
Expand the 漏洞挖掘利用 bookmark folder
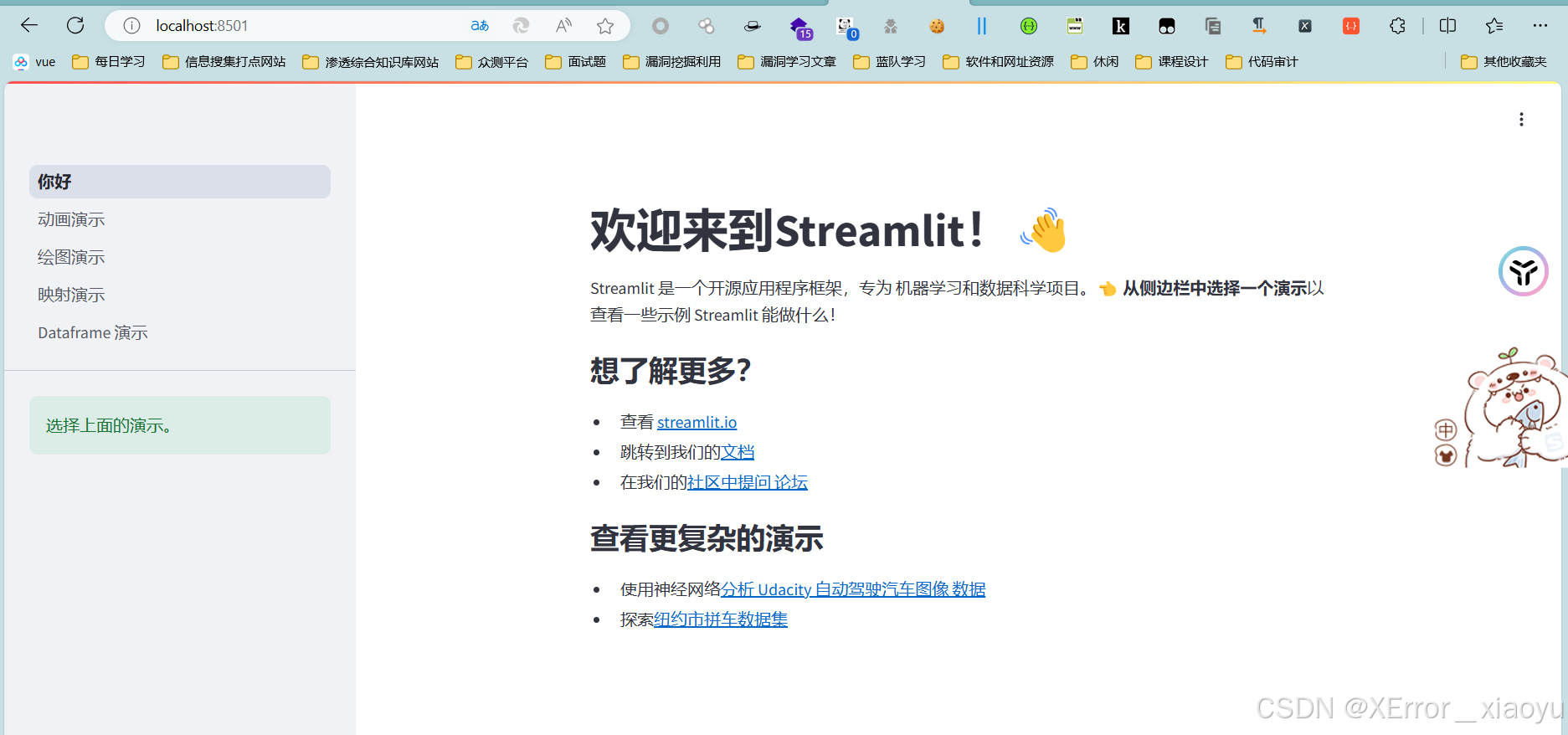coord(672,62)
